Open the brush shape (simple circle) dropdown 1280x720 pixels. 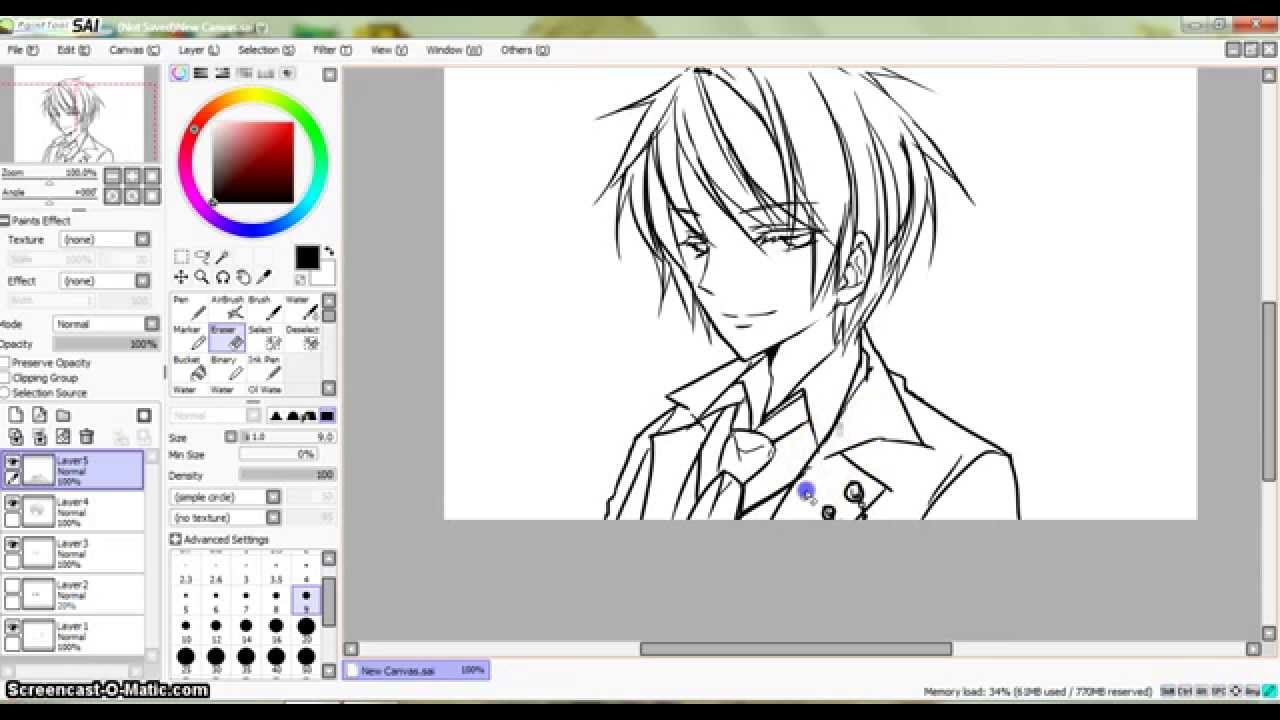(x=273, y=497)
